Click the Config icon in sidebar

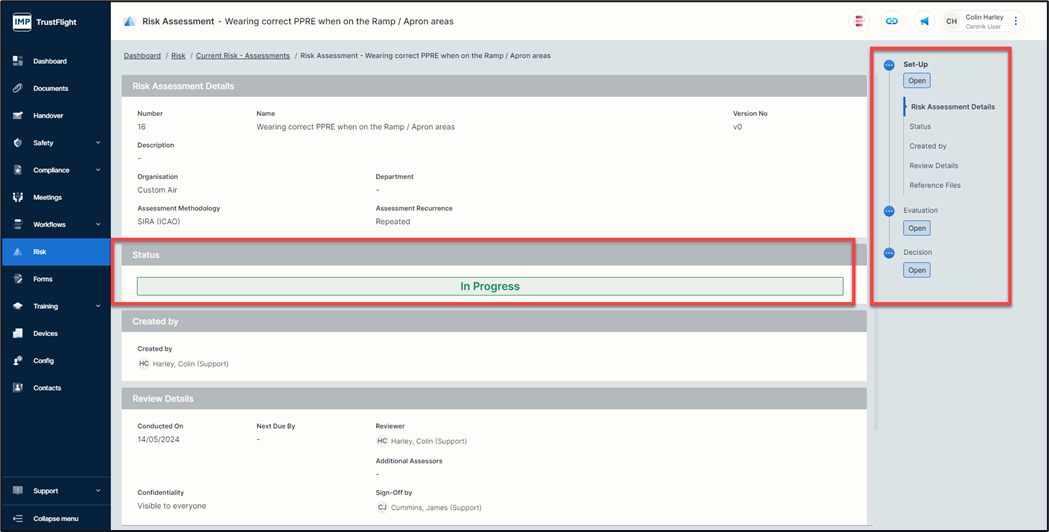pyautogui.click(x=18, y=361)
